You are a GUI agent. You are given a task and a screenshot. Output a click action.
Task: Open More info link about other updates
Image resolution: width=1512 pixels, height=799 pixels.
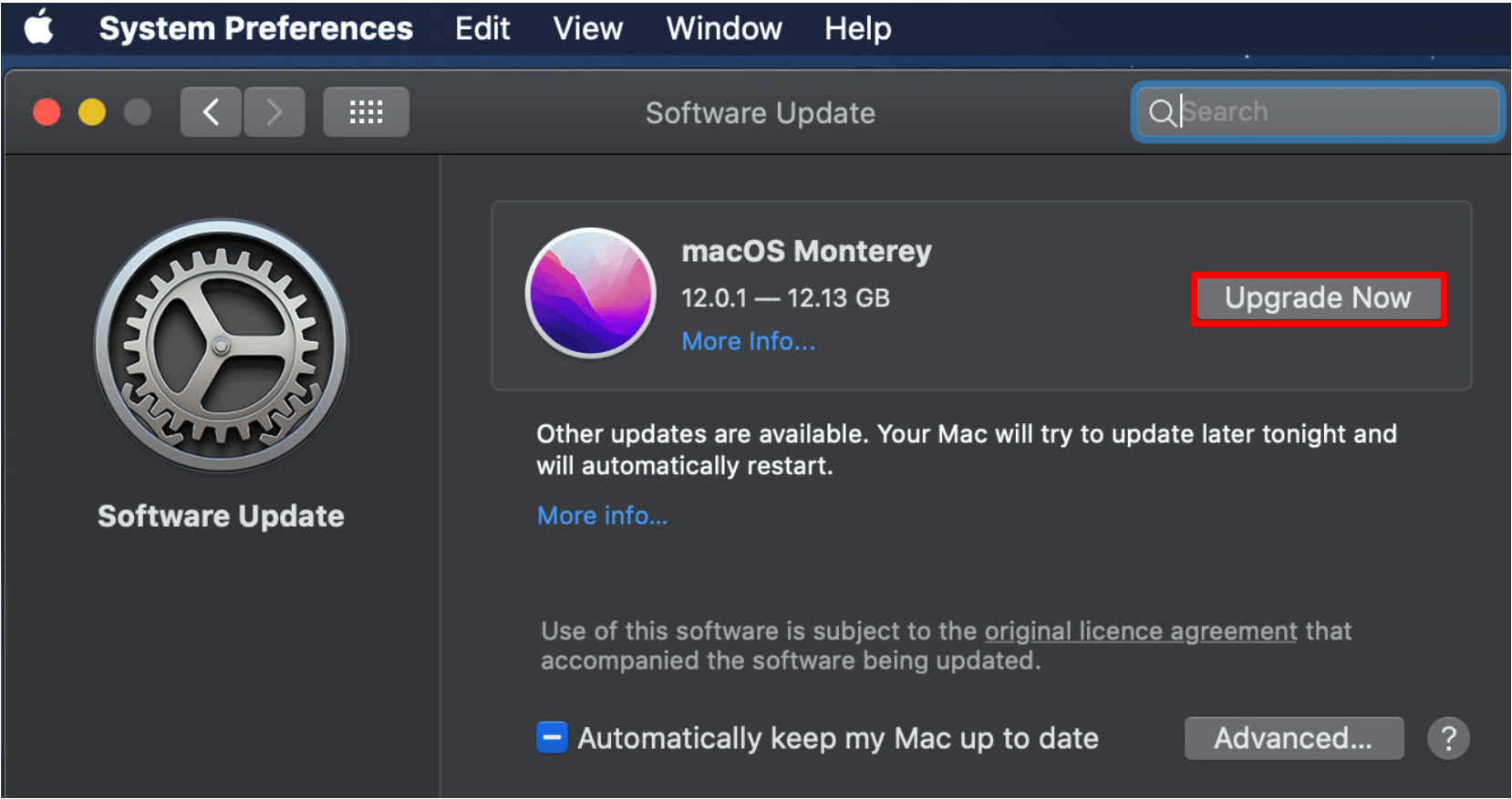tap(602, 515)
